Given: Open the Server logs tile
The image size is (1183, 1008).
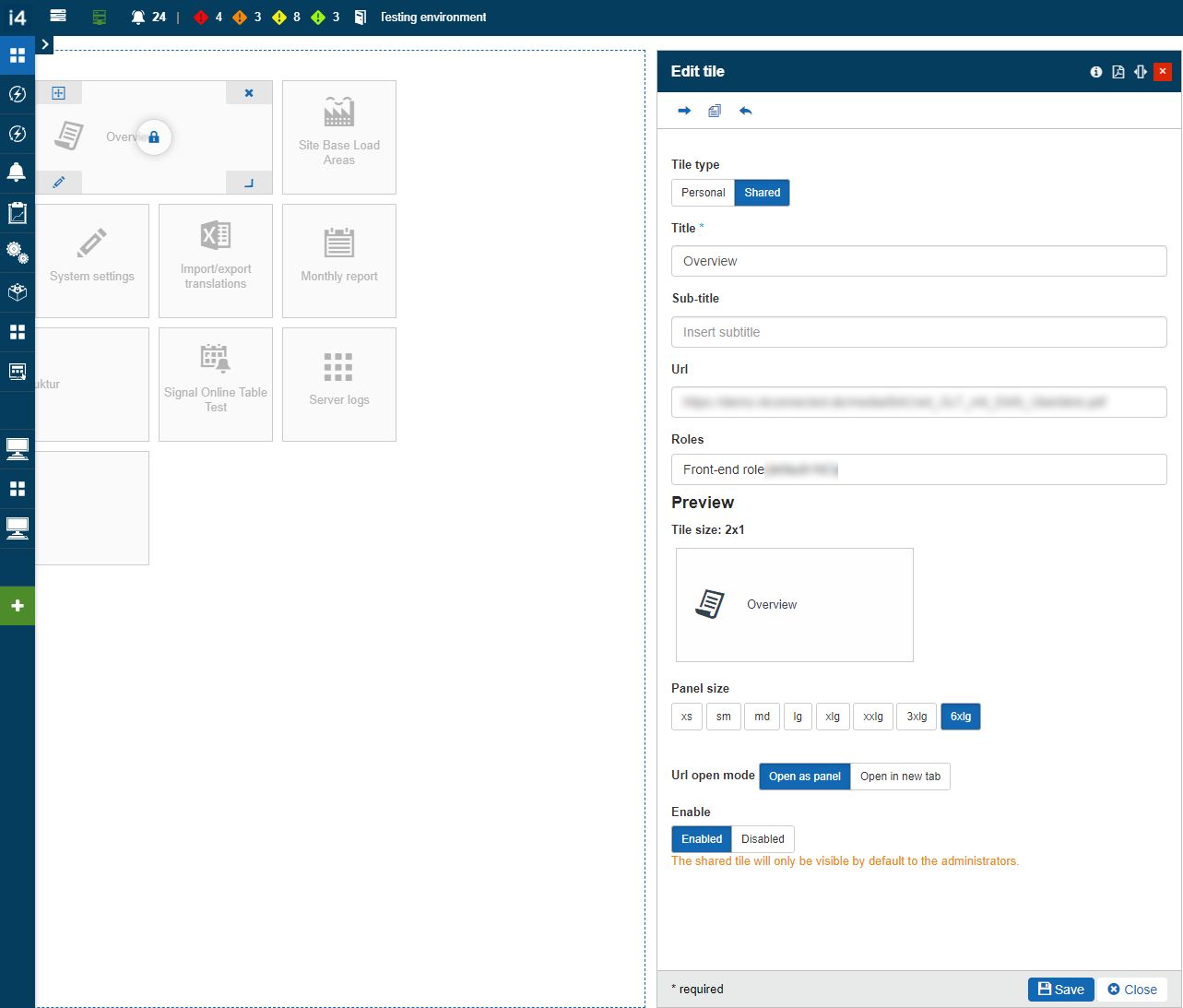Looking at the screenshot, I should pos(338,384).
